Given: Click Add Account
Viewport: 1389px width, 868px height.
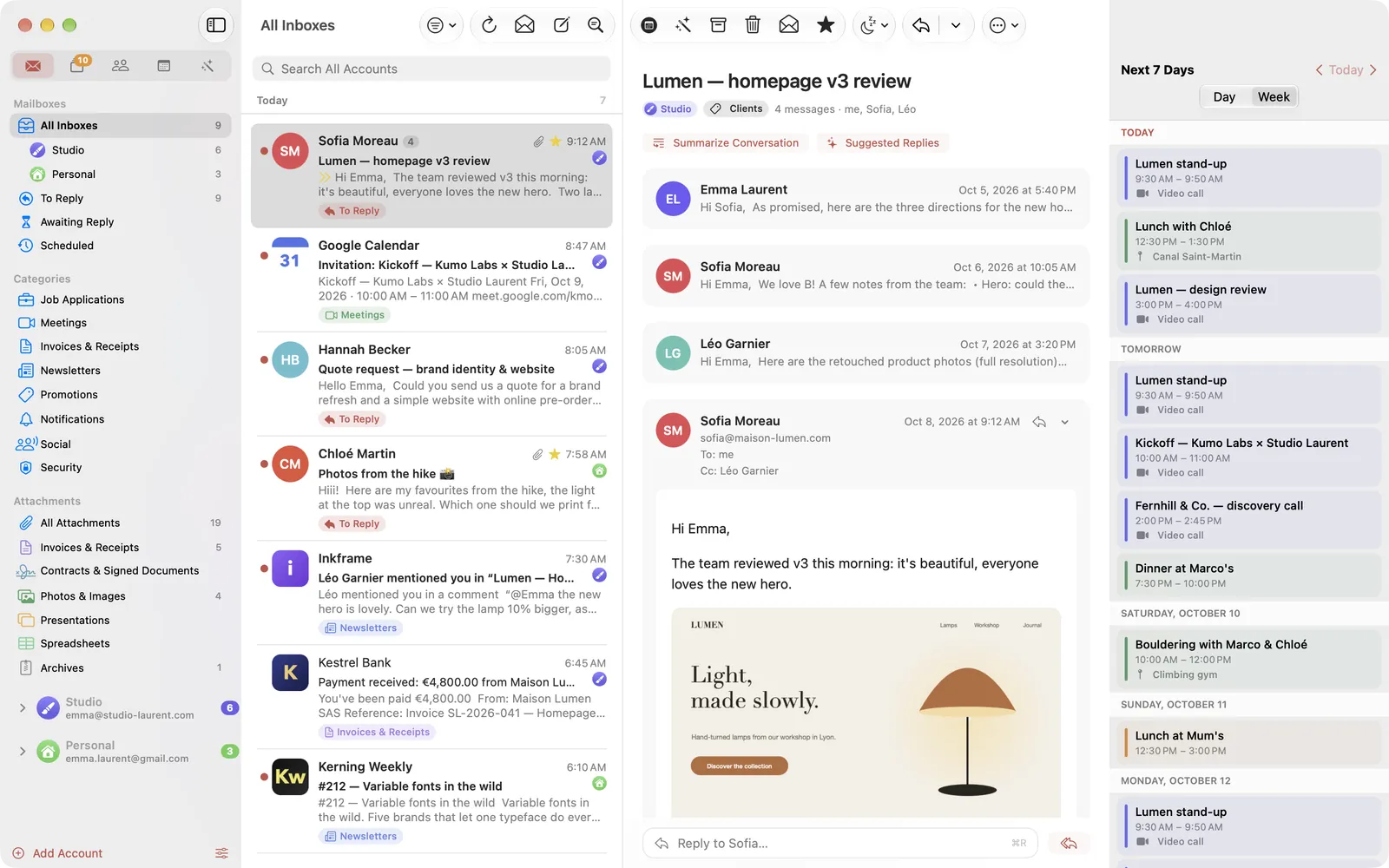Looking at the screenshot, I should coord(57,853).
